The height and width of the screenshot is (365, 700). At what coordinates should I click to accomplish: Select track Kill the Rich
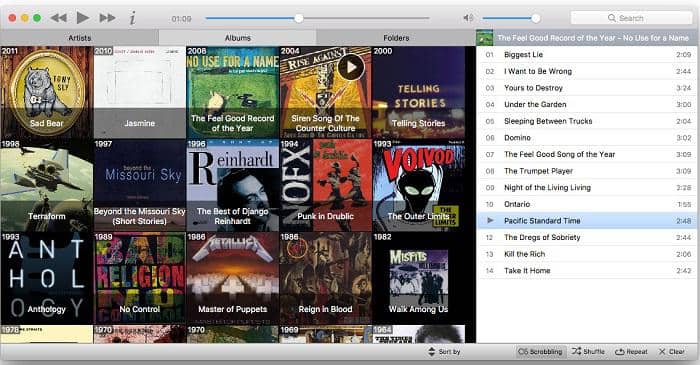point(587,254)
